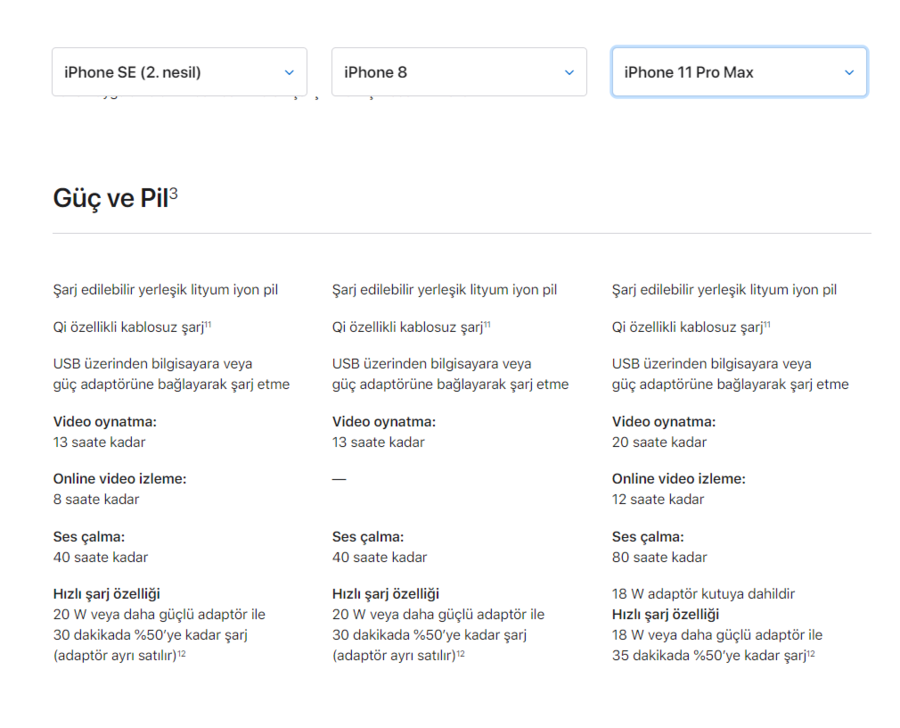Screen dimensions: 900x728
Task: Click the "Ses çalma" label in iPhone 8 column
Action: pyautogui.click(x=368, y=537)
